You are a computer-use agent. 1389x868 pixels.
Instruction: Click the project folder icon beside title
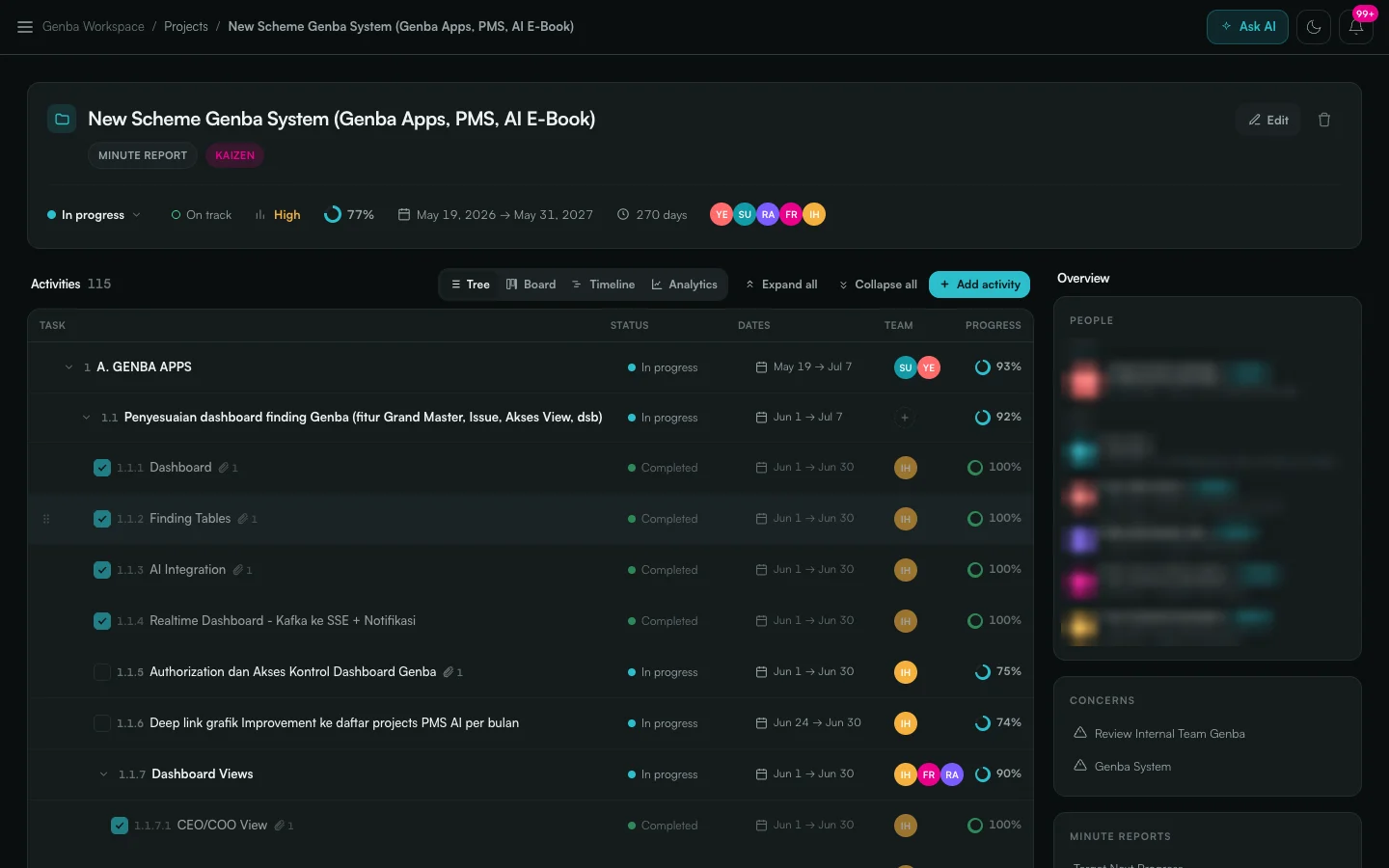click(x=62, y=120)
